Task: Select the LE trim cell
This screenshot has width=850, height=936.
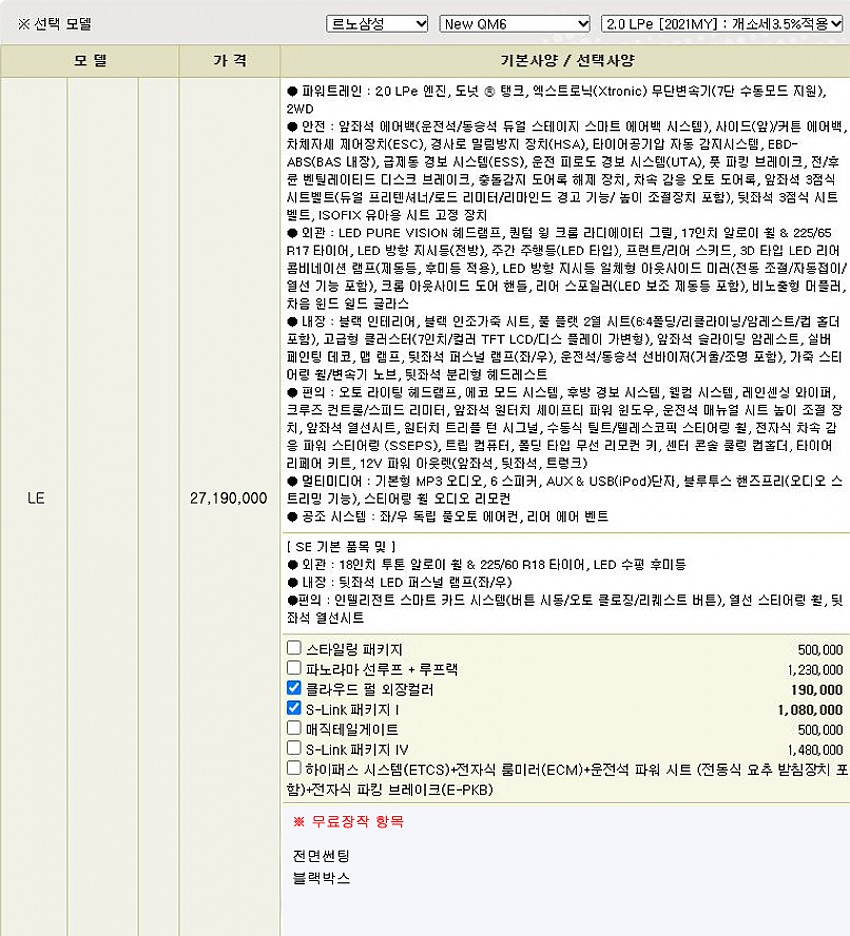Action: 36,498
